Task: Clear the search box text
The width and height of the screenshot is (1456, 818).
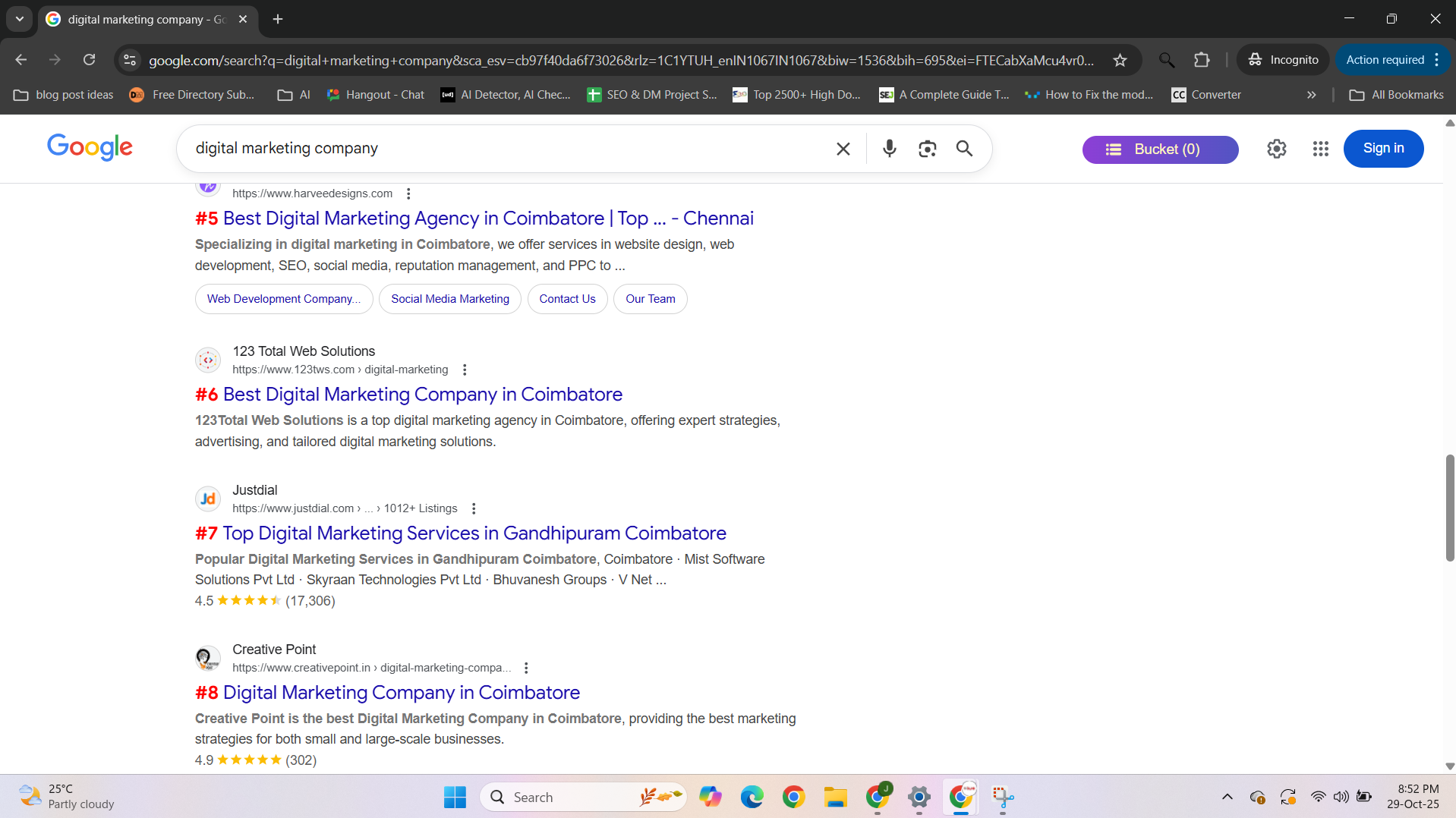Action: click(843, 149)
